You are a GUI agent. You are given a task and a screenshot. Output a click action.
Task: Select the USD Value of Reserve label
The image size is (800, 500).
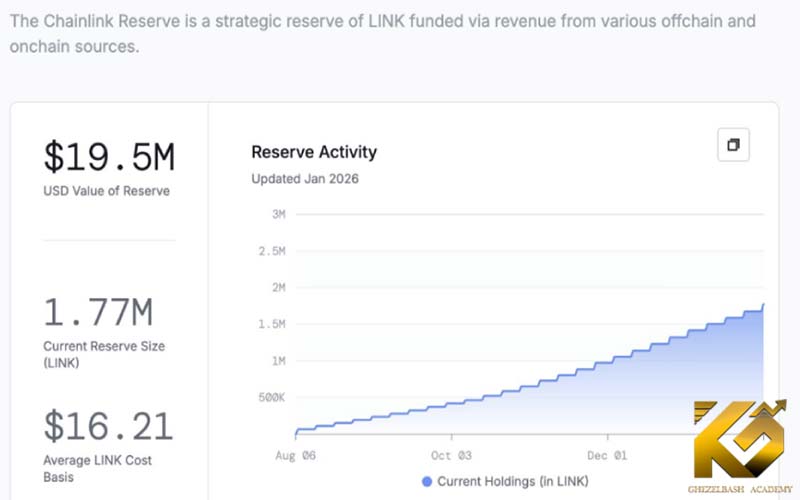pyautogui.click(x=106, y=191)
